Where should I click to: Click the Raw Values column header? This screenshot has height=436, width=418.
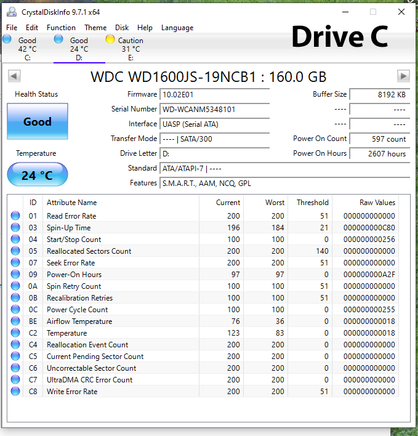coord(377,203)
